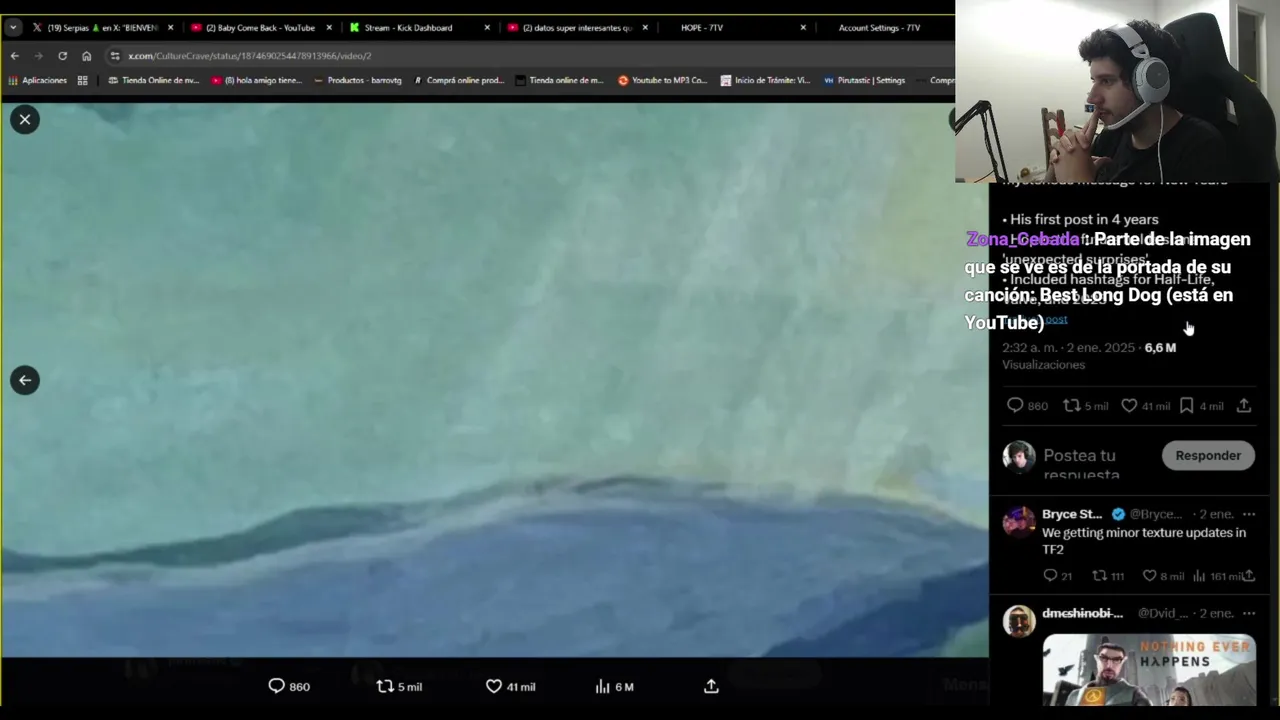Image resolution: width=1280 pixels, height=720 pixels.
Task: Like the post via the 41 mil heart below the image
Action: tap(510, 686)
